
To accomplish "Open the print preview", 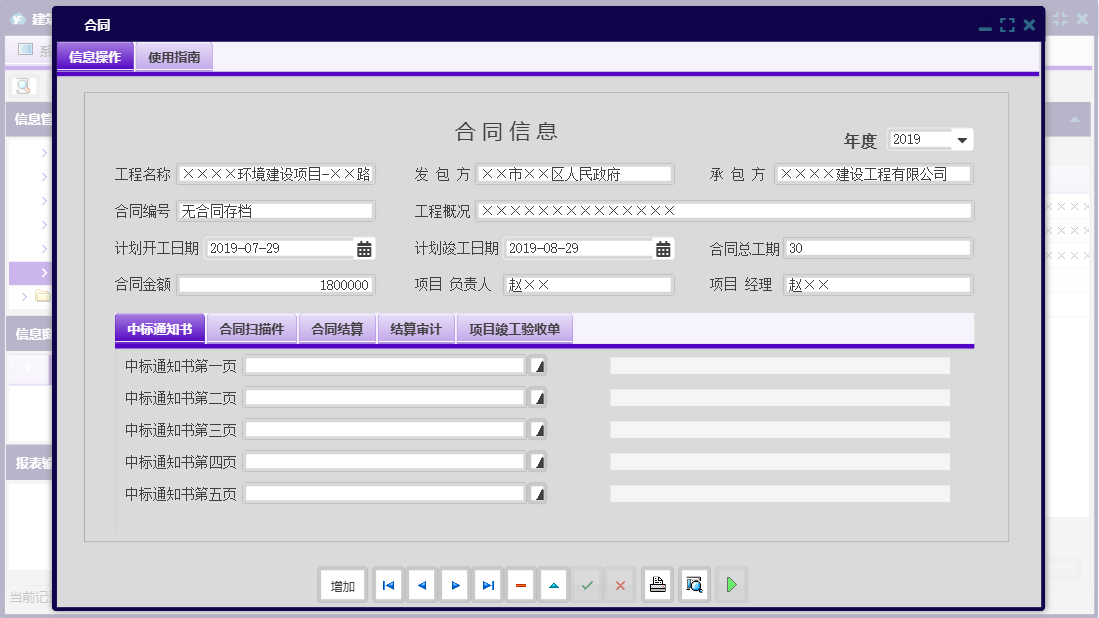I will [x=694, y=585].
